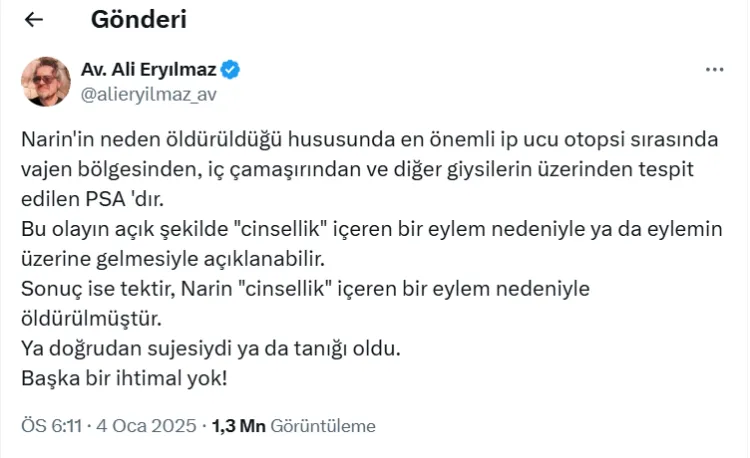The height and width of the screenshot is (458, 750).
Task: Click the line beginning Bu olayın açık
Action: (370, 231)
